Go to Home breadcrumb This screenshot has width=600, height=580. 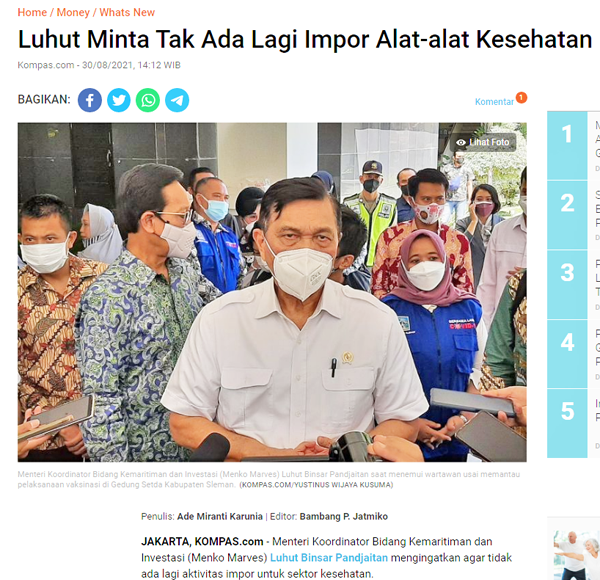(32, 12)
